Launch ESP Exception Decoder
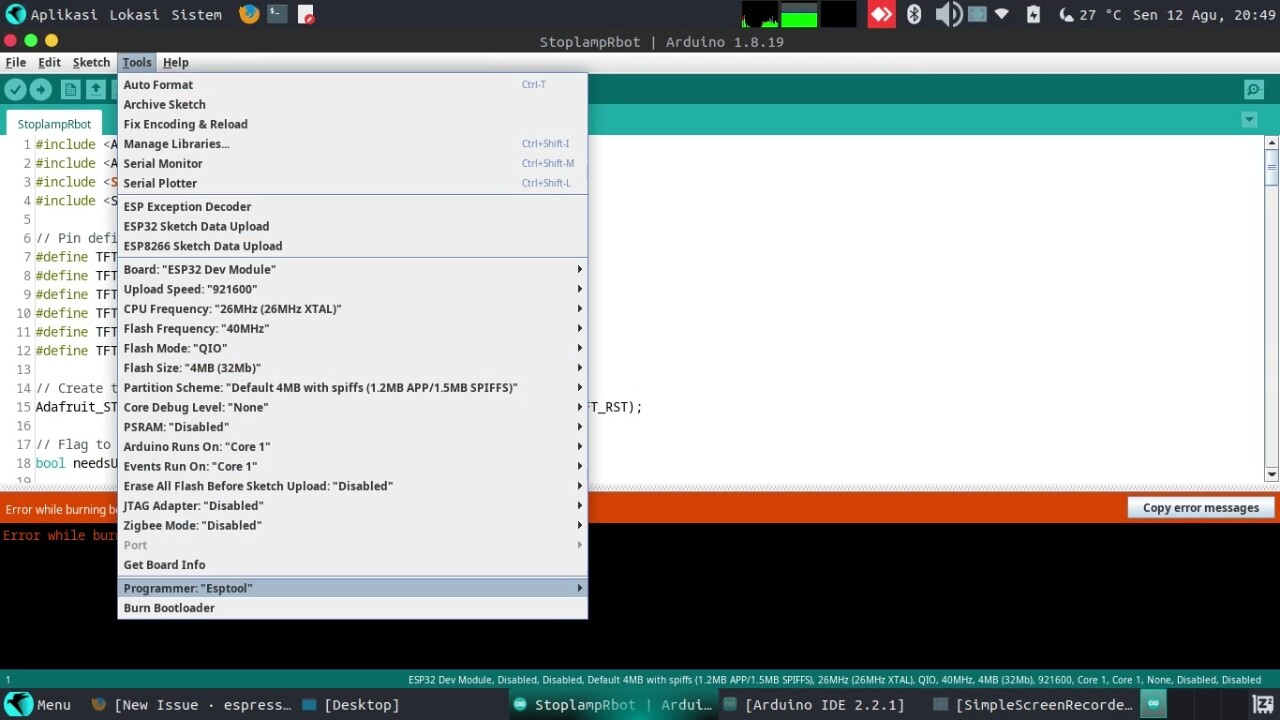1280x720 pixels. (x=352, y=207)
